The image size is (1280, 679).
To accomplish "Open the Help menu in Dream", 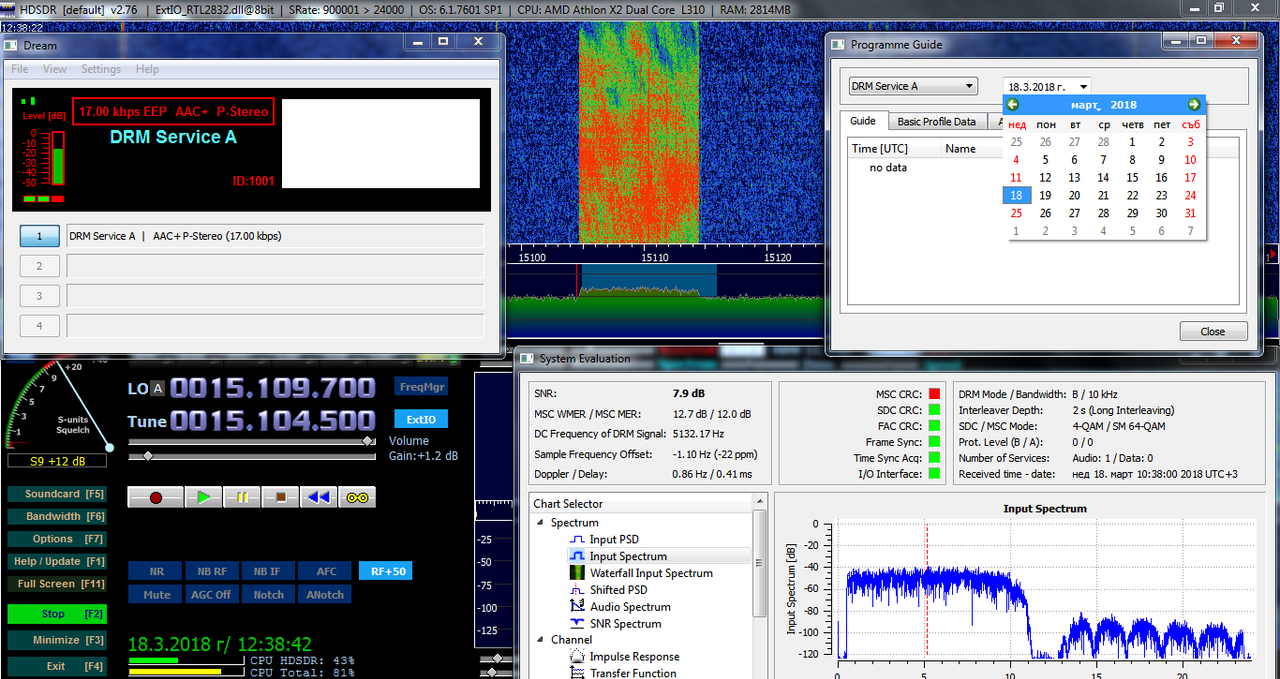I will (147, 69).
